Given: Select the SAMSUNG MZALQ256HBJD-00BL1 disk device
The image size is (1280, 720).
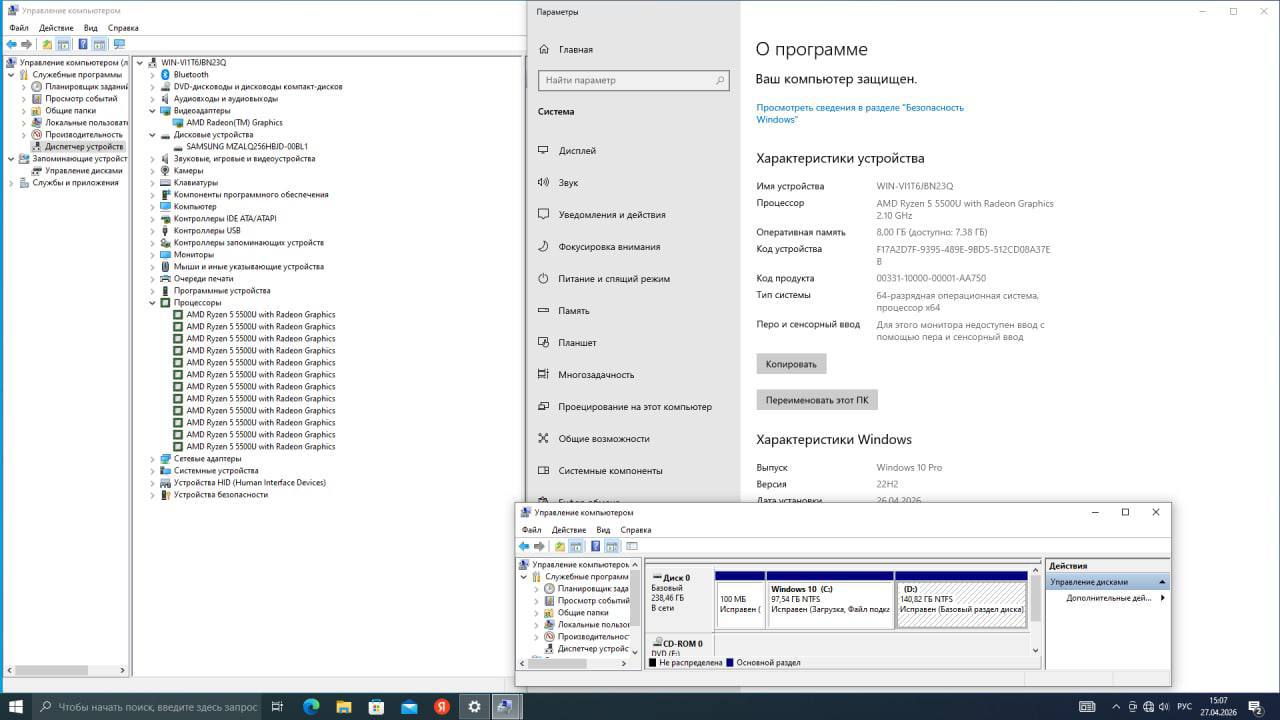Looking at the screenshot, I should pyautogui.click(x=247, y=147).
